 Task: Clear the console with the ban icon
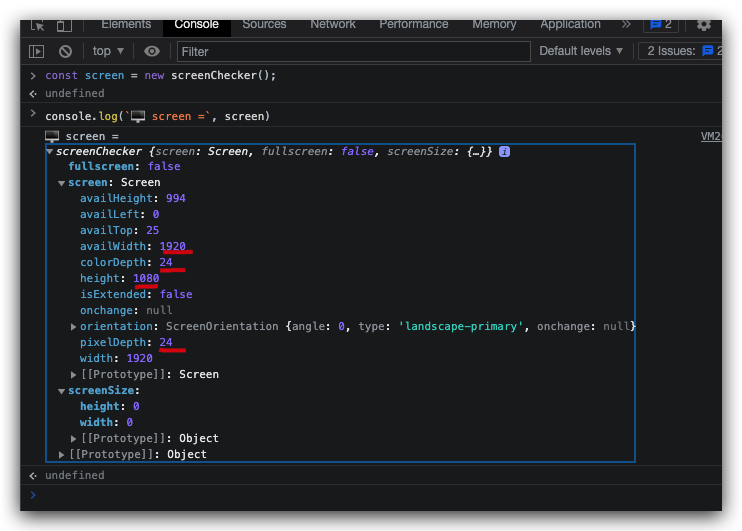pyautogui.click(x=65, y=51)
